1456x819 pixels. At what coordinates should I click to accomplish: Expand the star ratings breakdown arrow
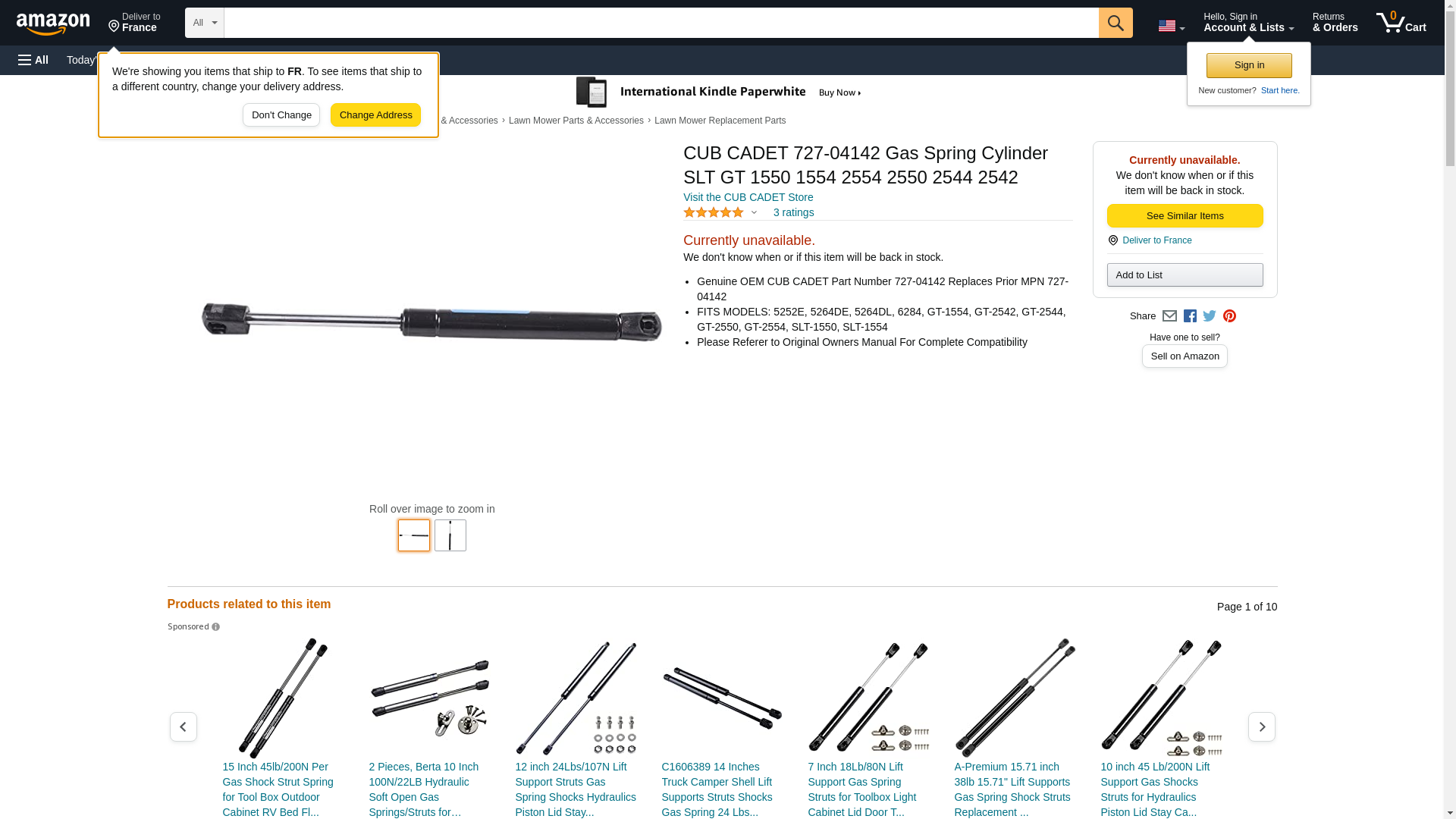[x=754, y=213]
